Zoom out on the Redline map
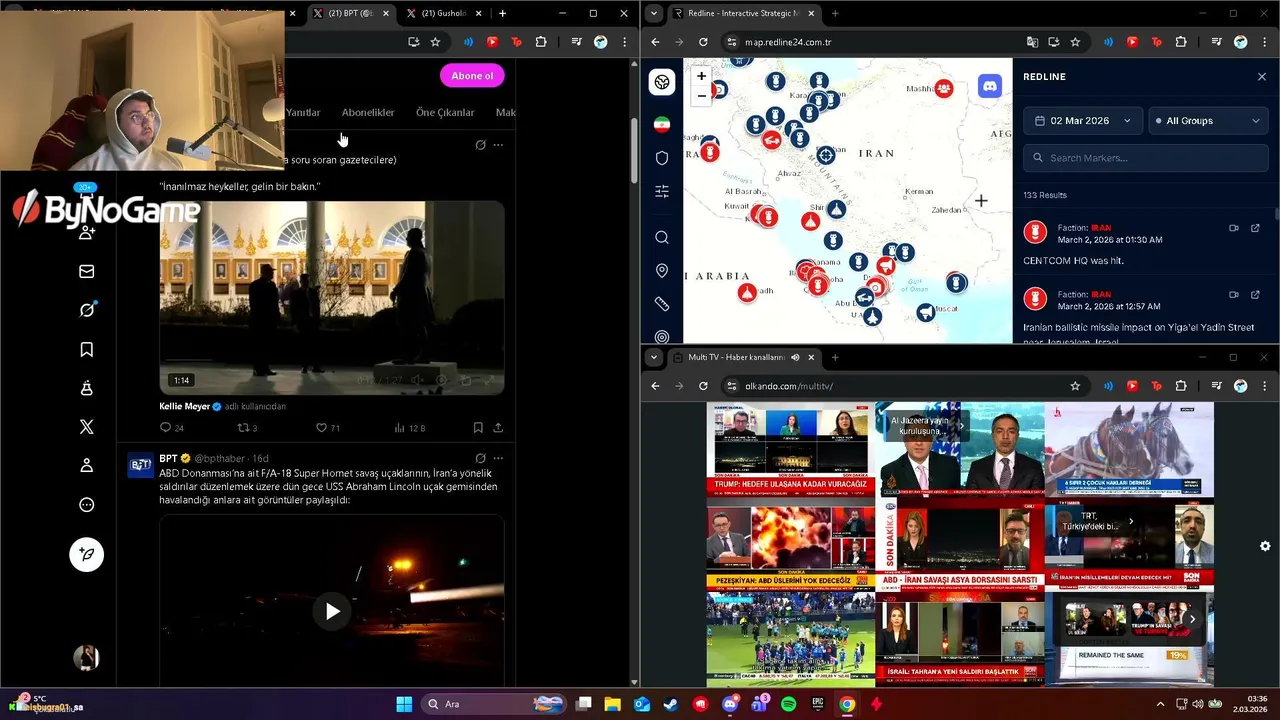 701,95
